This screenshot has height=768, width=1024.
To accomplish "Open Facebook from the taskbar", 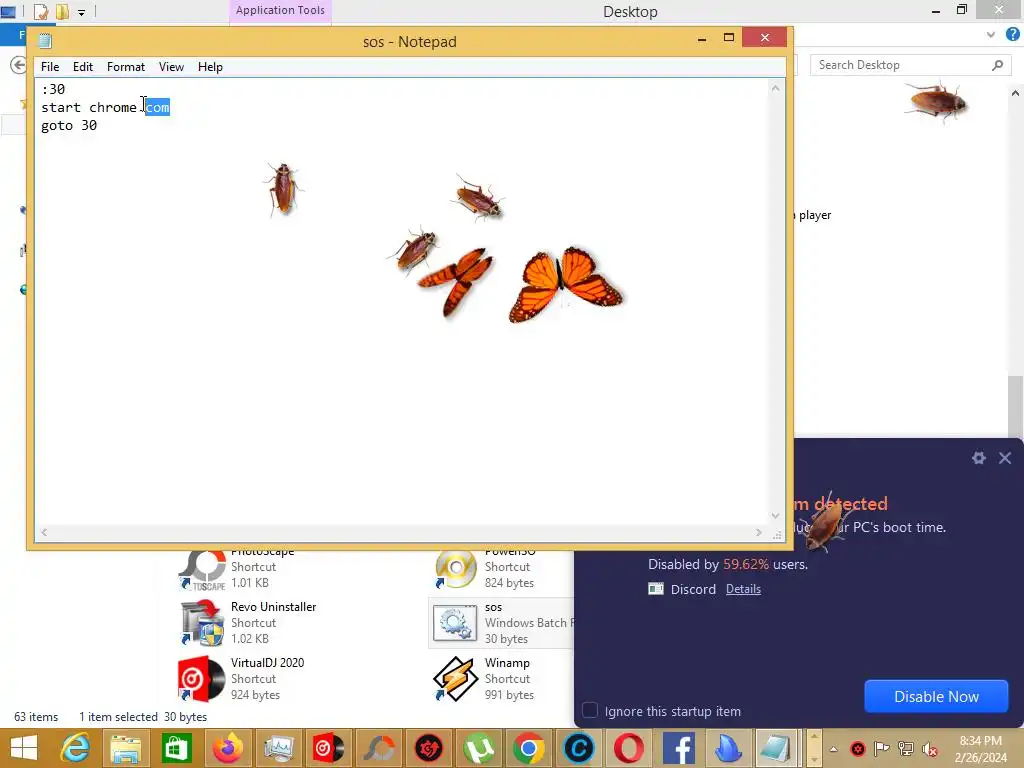I will point(679,748).
